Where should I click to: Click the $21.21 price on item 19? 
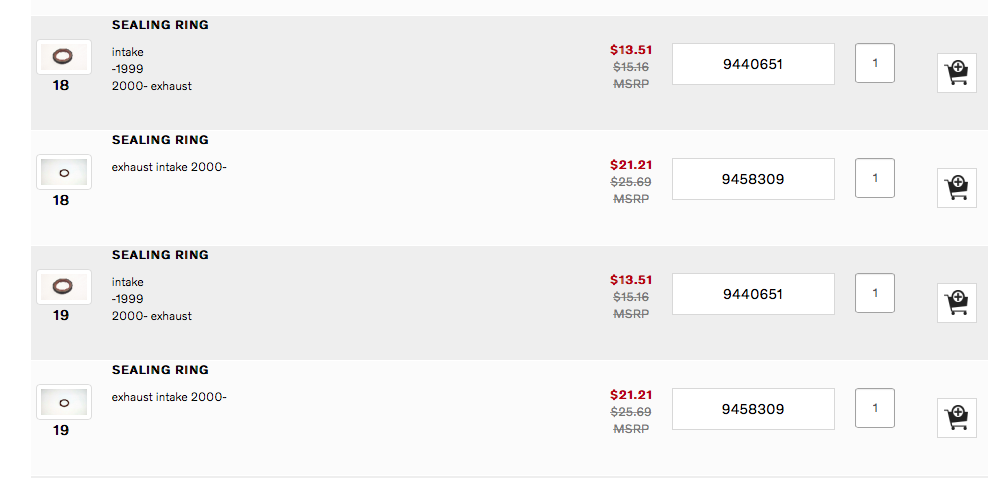tap(631, 395)
